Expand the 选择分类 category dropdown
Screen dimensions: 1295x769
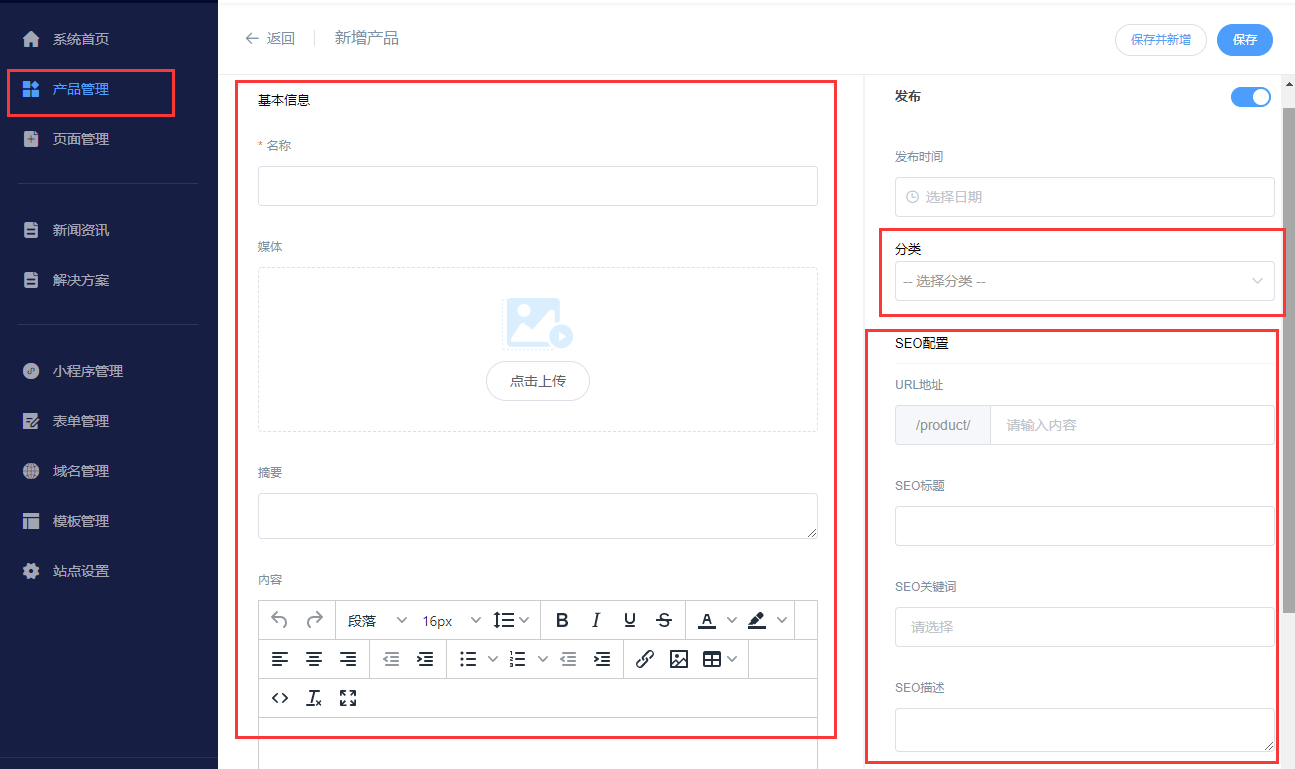(x=1084, y=281)
